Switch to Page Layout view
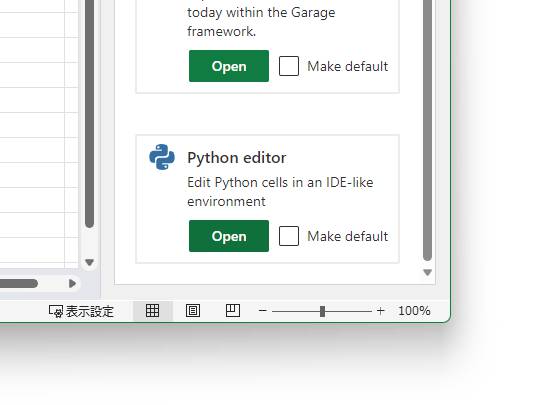The width and height of the screenshot is (540, 405). click(x=193, y=311)
